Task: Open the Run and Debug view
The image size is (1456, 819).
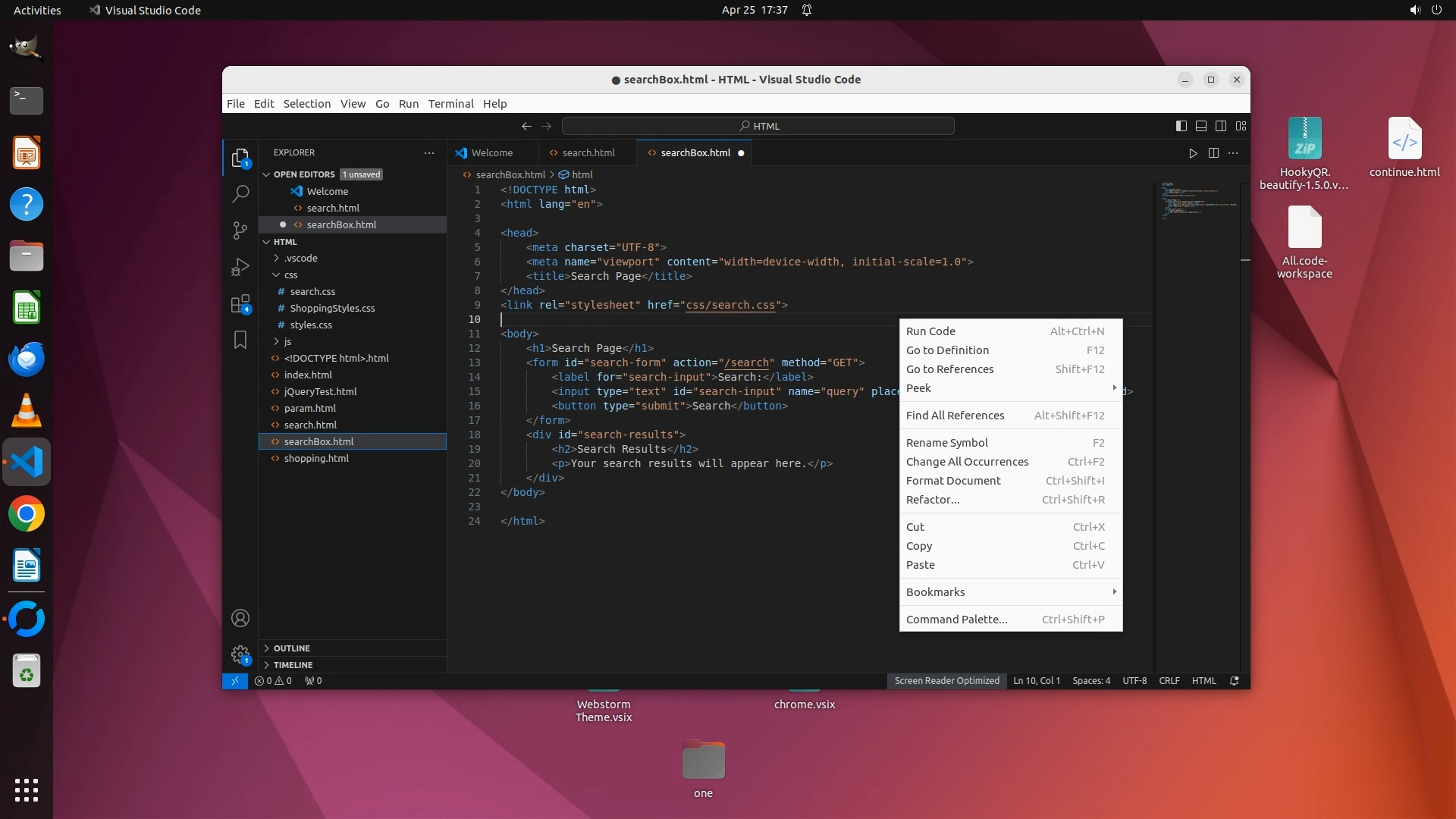Action: [x=240, y=267]
